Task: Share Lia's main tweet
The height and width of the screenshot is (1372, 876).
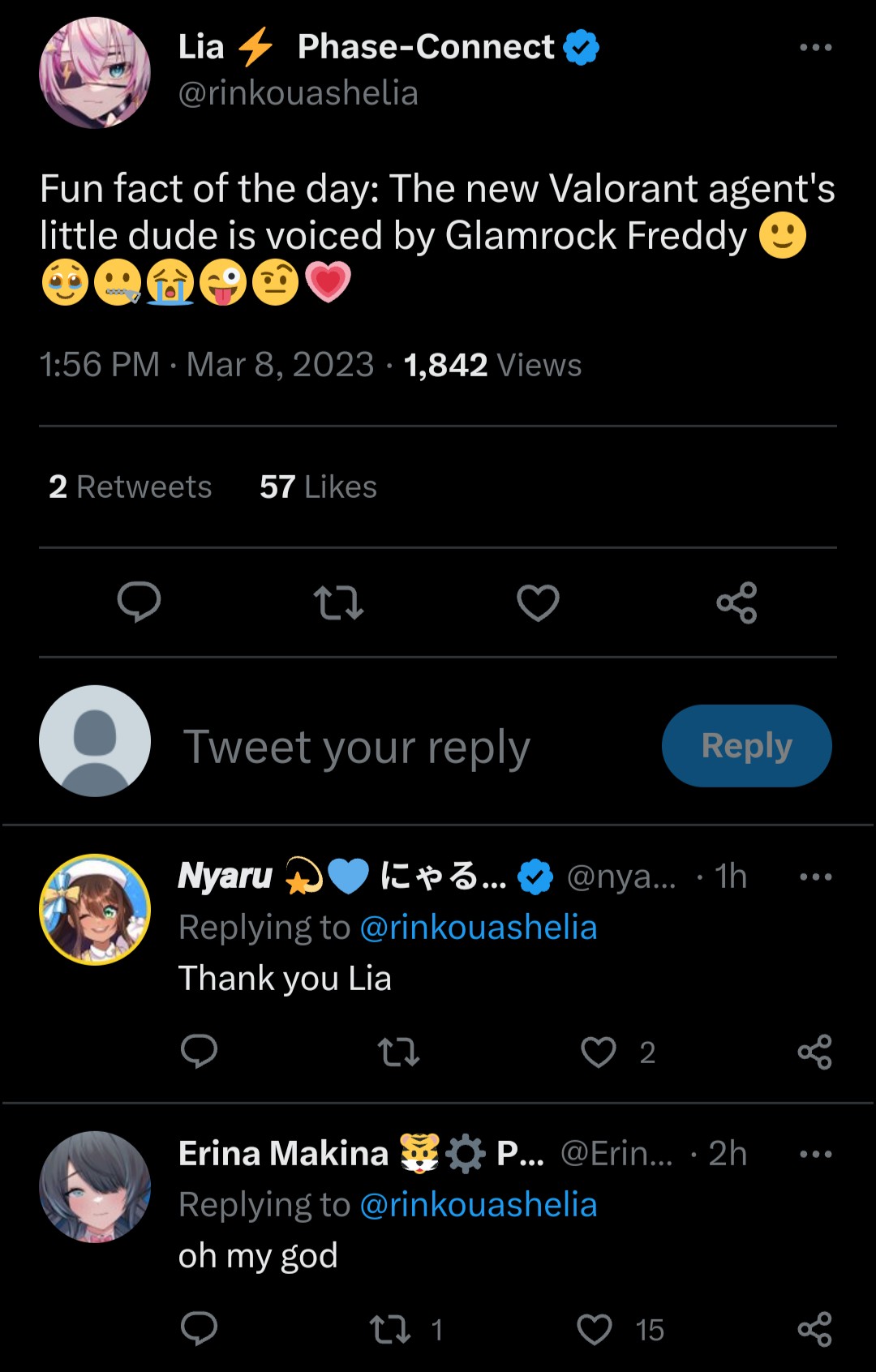Action: (736, 602)
